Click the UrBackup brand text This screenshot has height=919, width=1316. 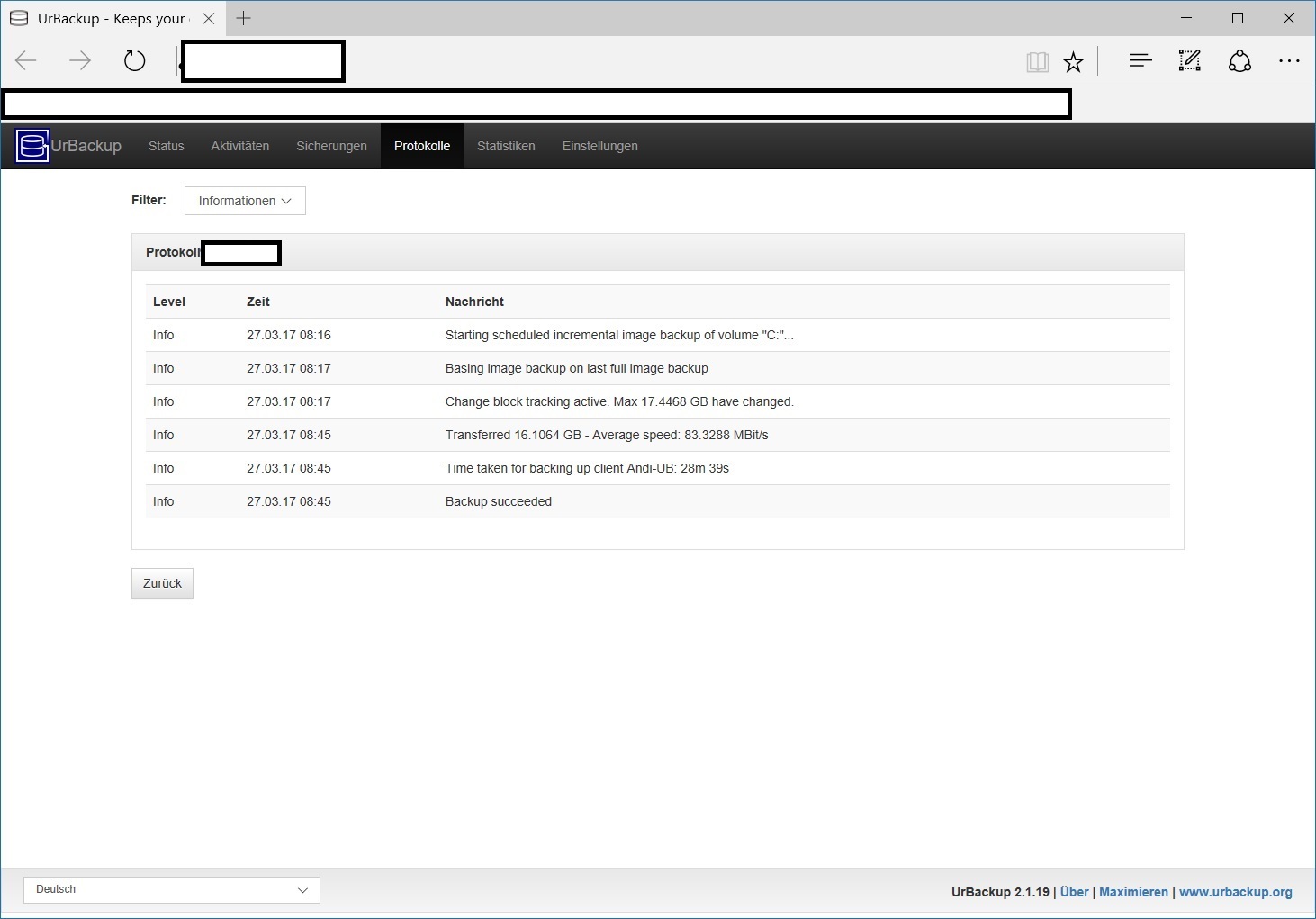86,146
